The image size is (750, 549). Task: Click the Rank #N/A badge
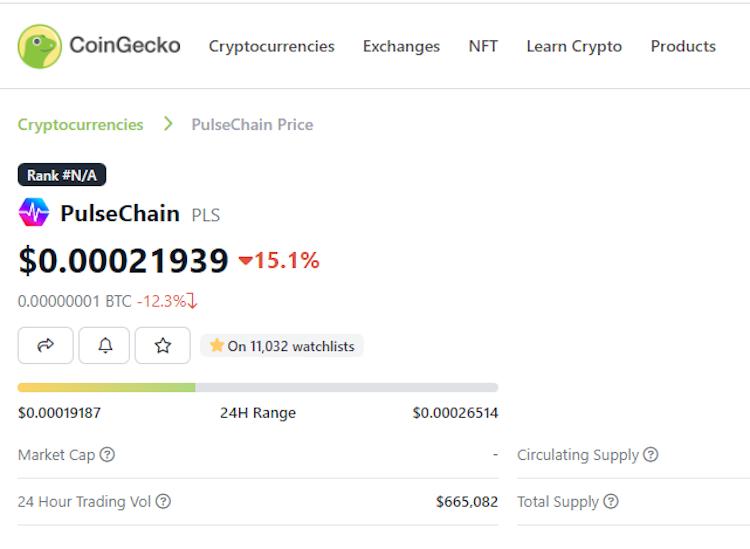[62, 175]
